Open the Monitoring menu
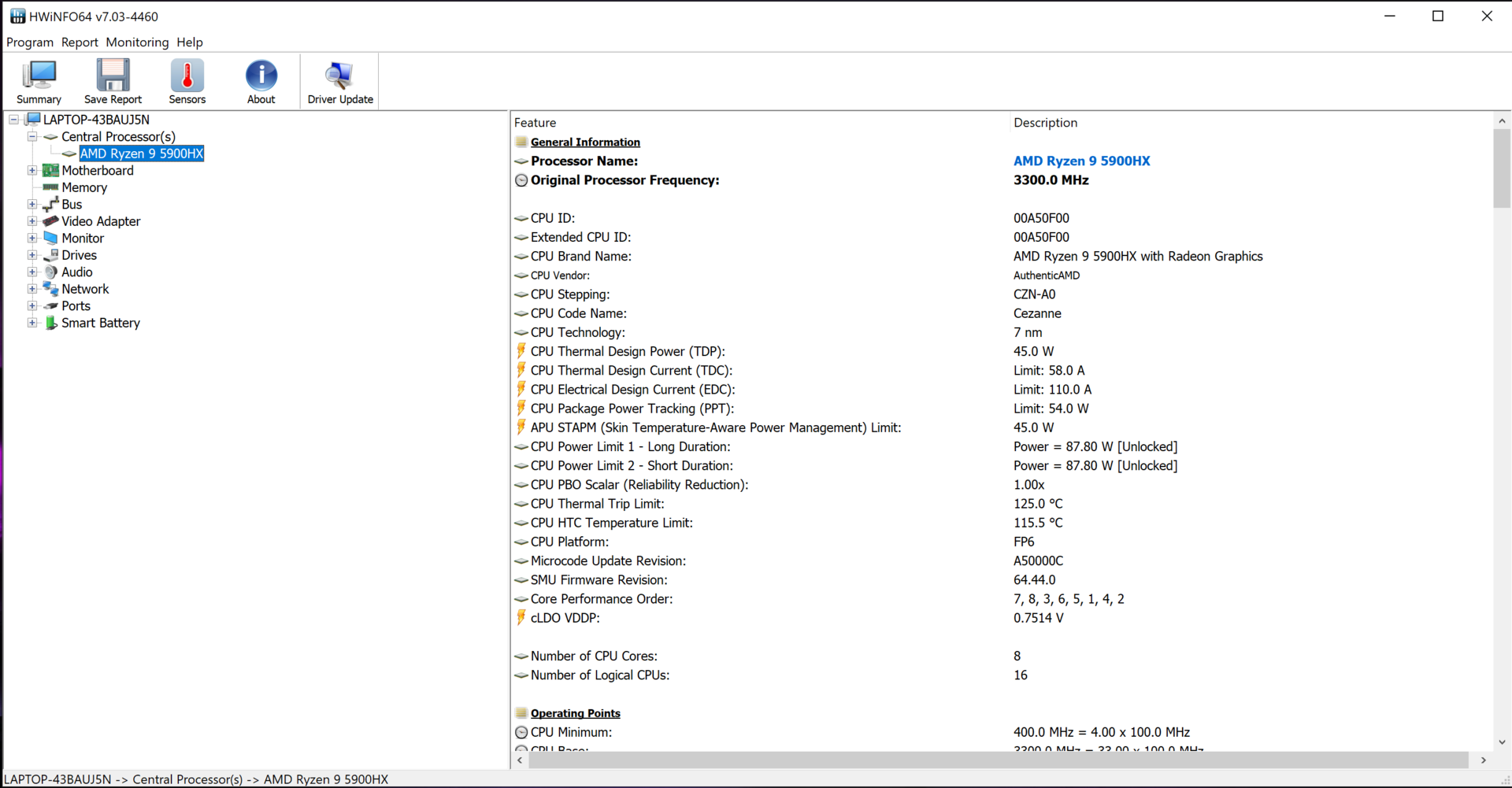The width and height of the screenshot is (1512, 788). [137, 43]
